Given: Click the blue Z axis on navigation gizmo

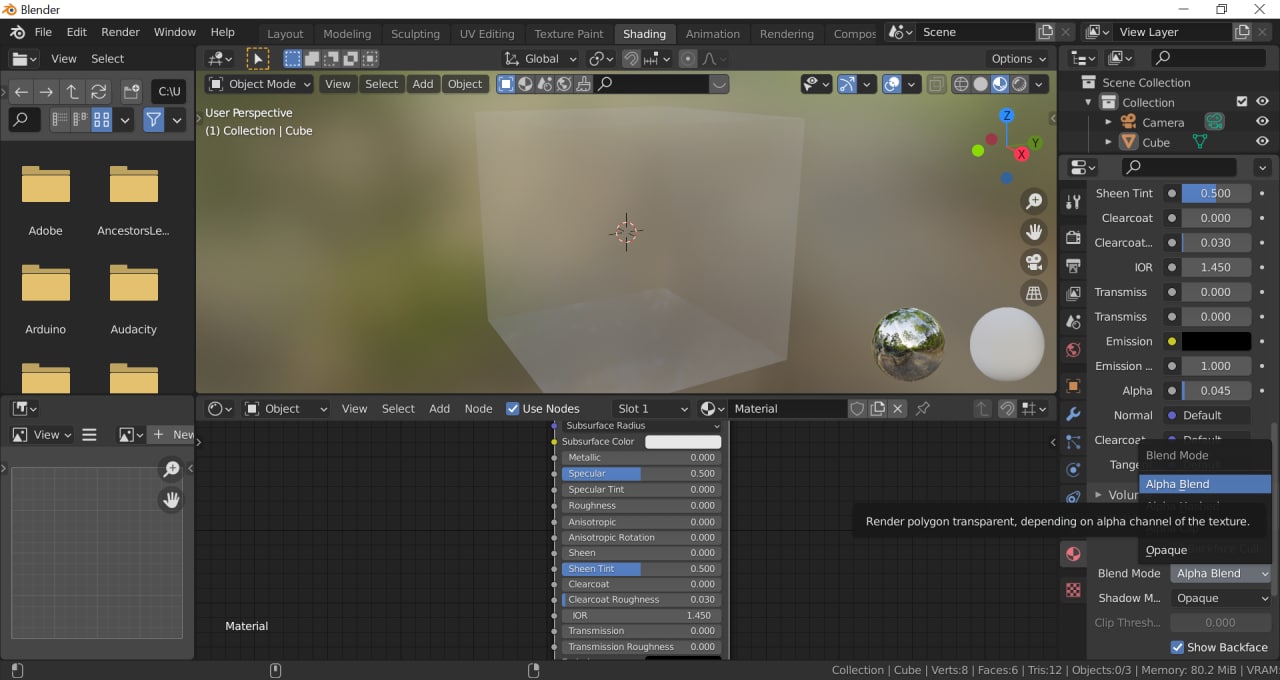Looking at the screenshot, I should (1007, 116).
